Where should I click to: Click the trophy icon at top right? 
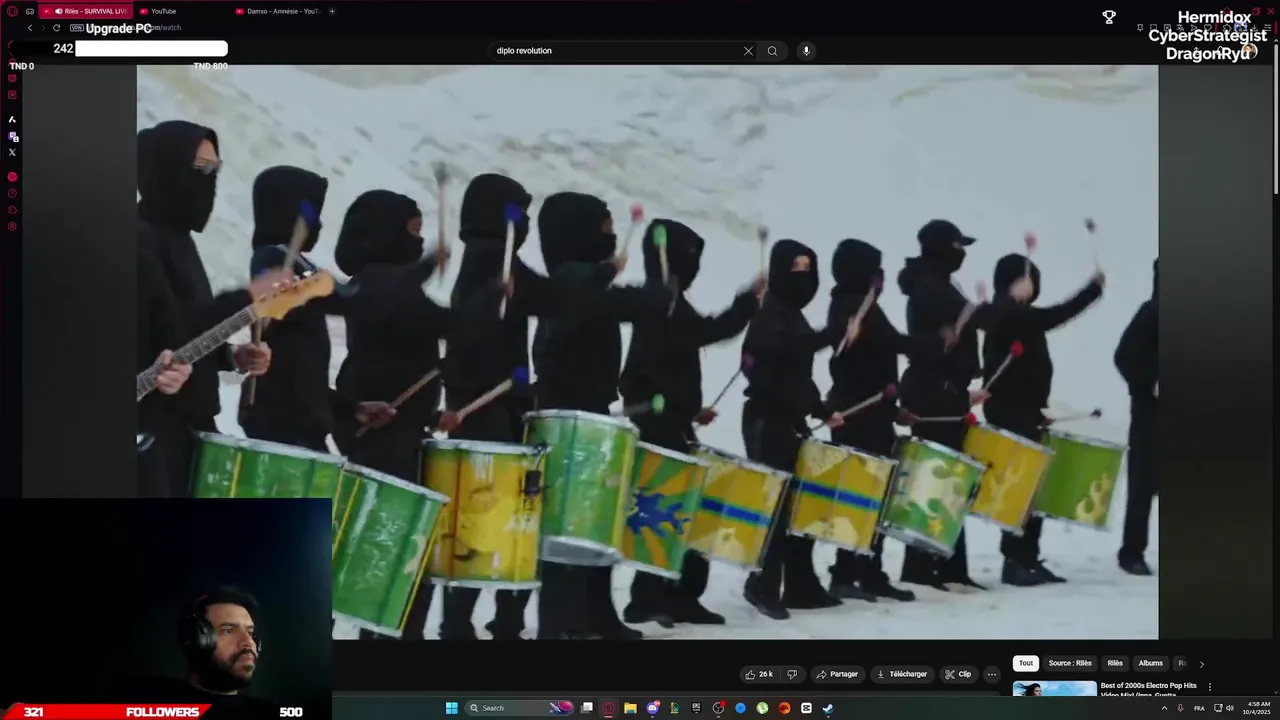click(x=1109, y=17)
